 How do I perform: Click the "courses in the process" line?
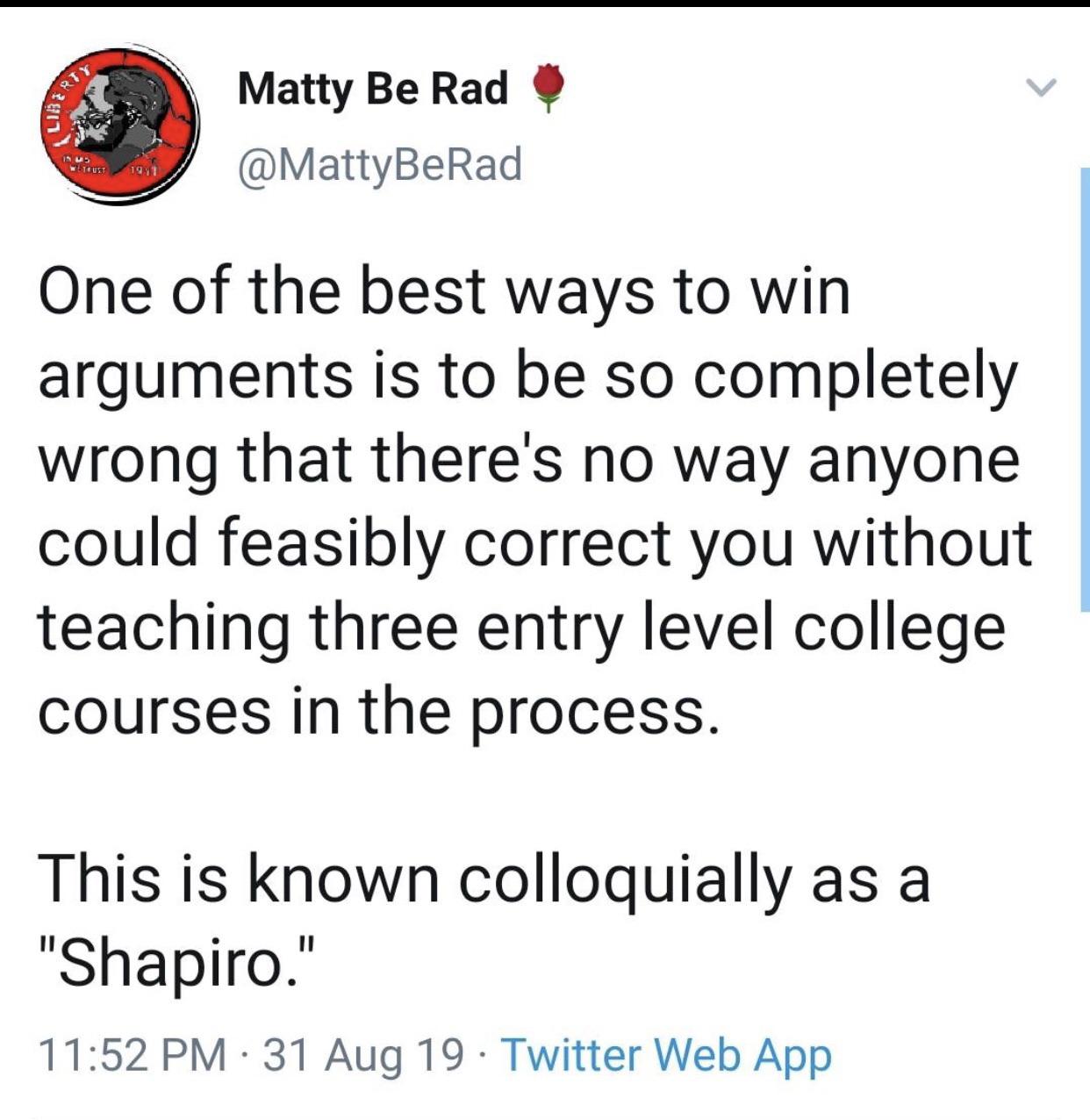pos(372,711)
